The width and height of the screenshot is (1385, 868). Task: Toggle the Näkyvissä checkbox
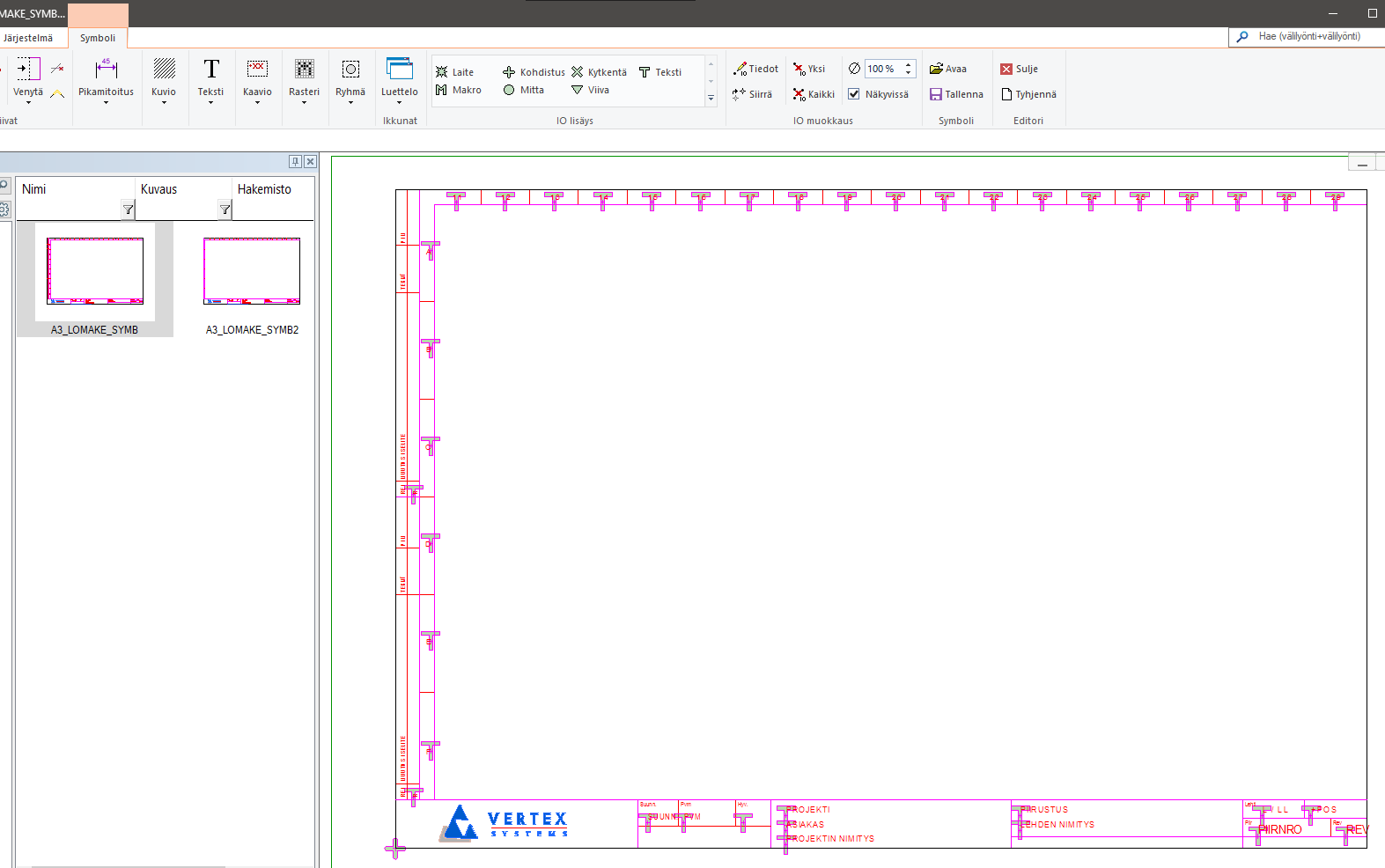(854, 94)
